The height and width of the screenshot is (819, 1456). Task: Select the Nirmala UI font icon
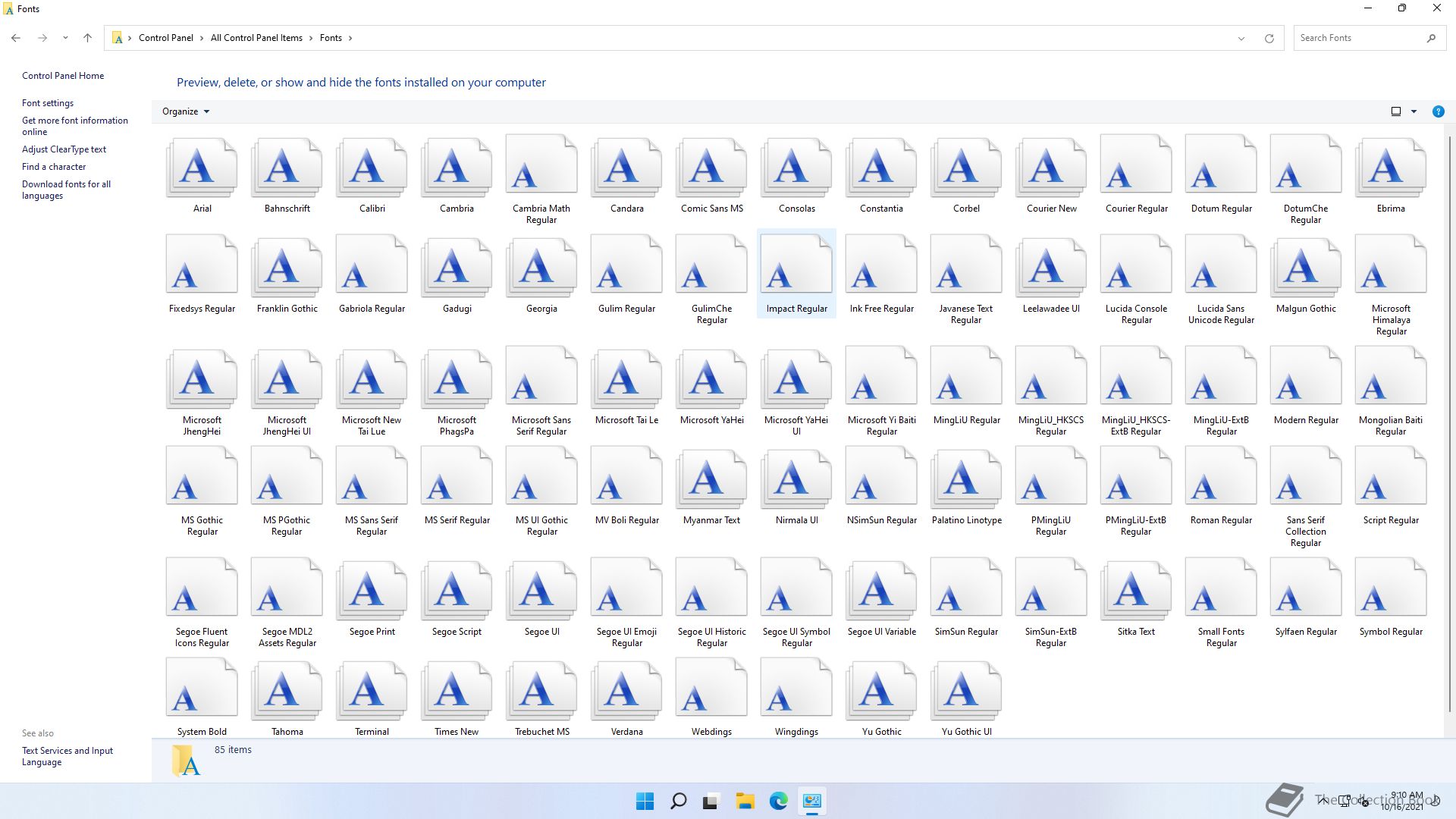click(796, 478)
